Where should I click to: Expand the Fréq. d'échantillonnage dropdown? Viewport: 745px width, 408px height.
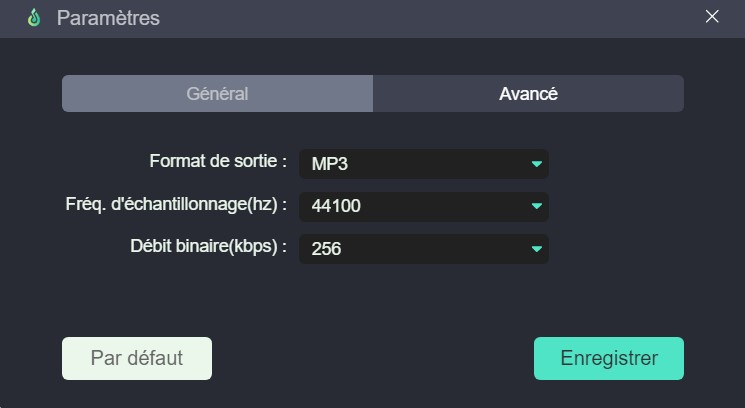pyautogui.click(x=424, y=206)
